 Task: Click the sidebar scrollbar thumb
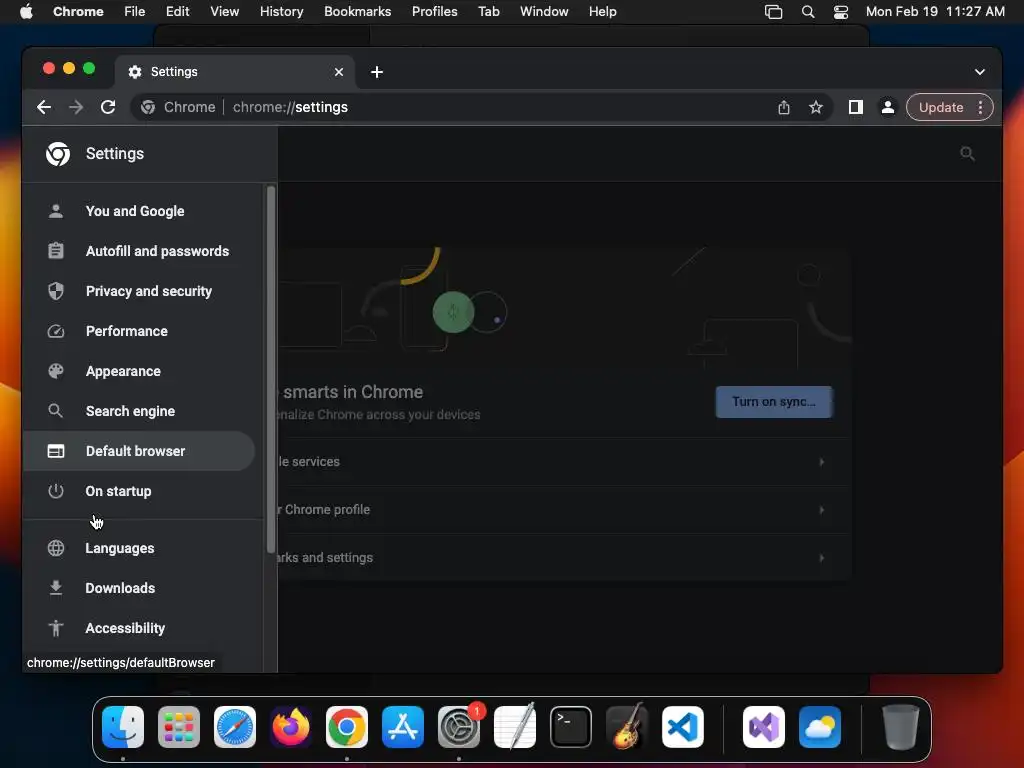point(270,369)
